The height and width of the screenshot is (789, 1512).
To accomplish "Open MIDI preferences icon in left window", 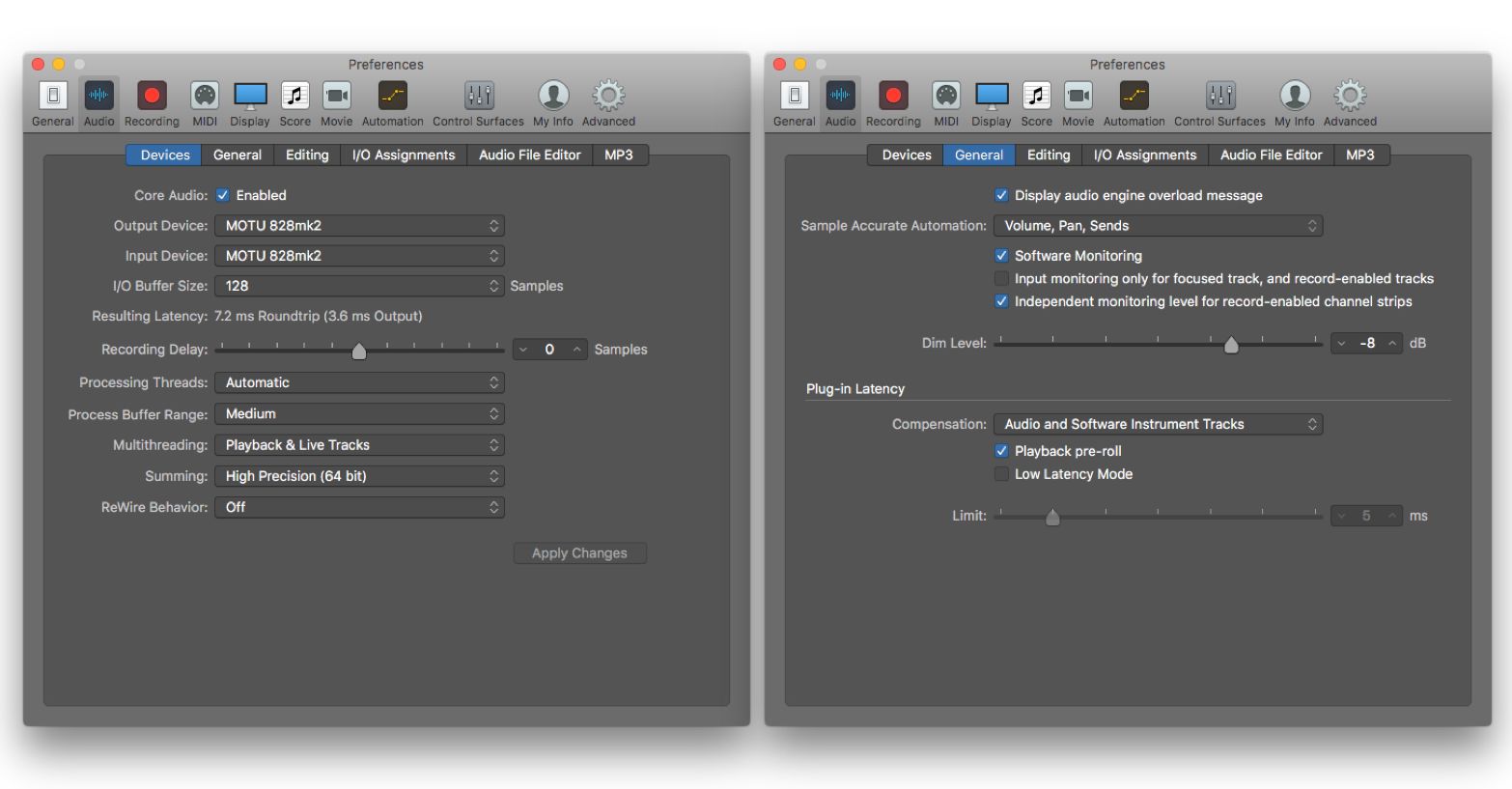I will coord(205,96).
